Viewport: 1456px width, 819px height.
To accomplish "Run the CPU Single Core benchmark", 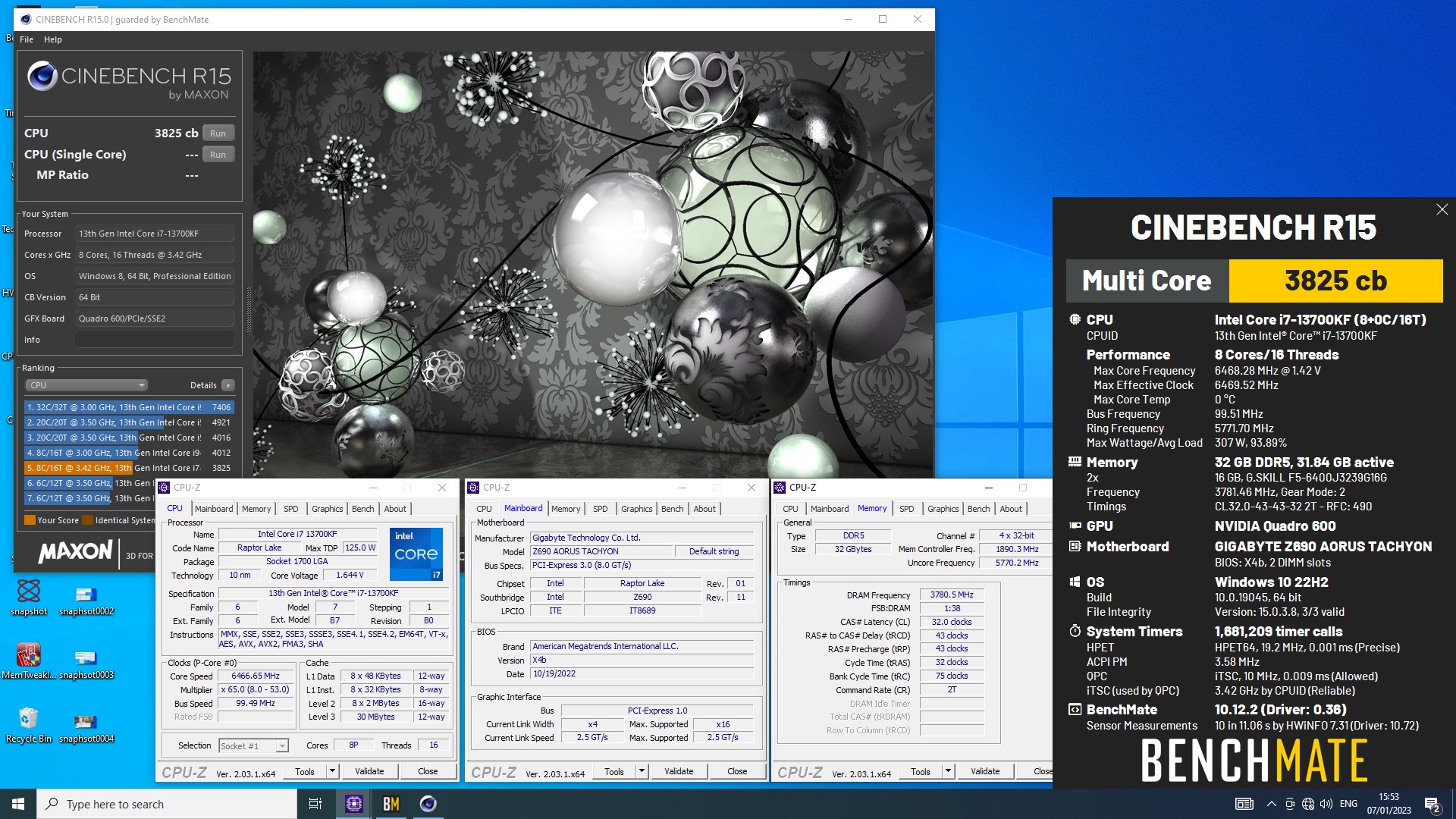I will [218, 155].
